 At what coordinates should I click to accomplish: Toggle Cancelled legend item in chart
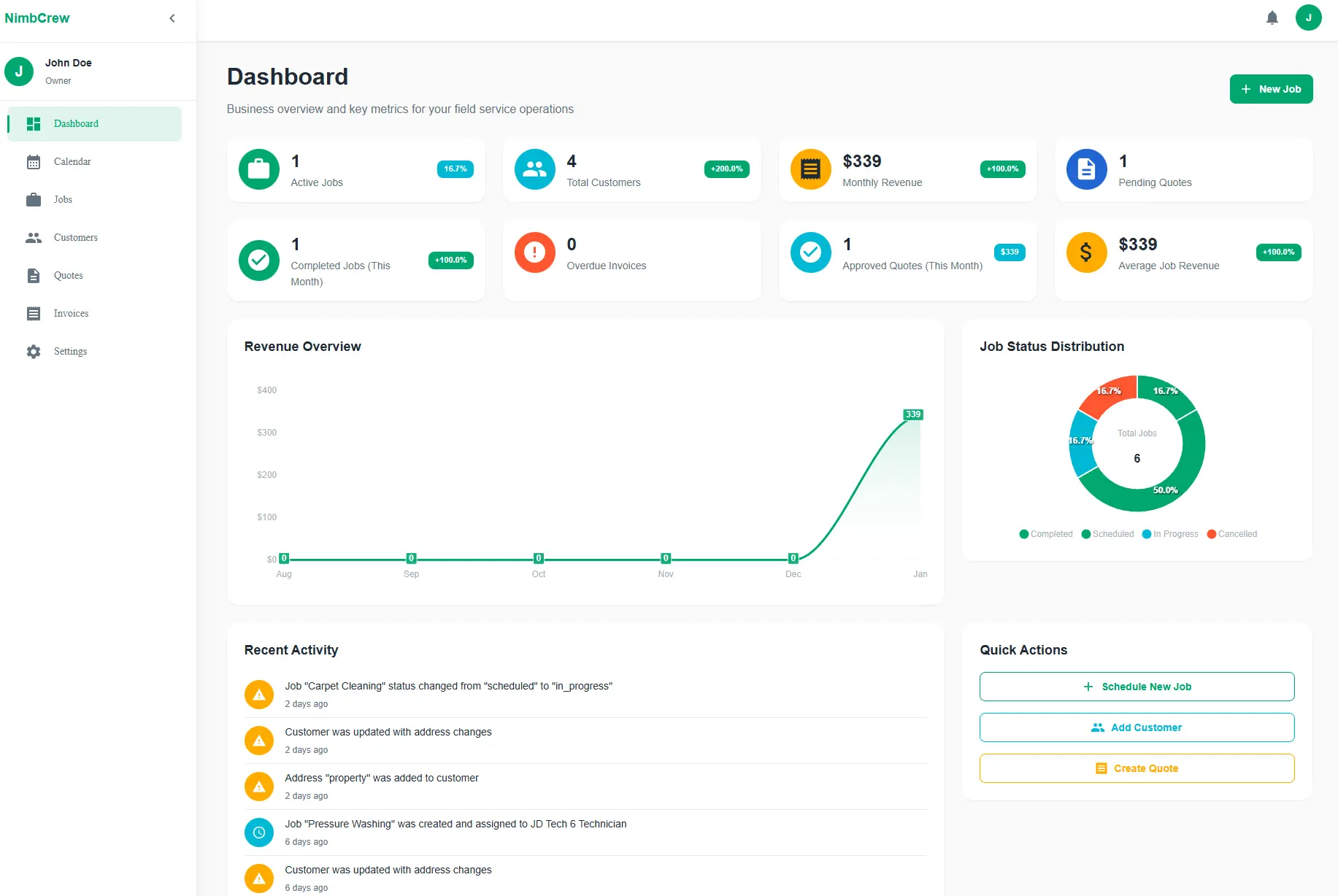pyautogui.click(x=1232, y=534)
